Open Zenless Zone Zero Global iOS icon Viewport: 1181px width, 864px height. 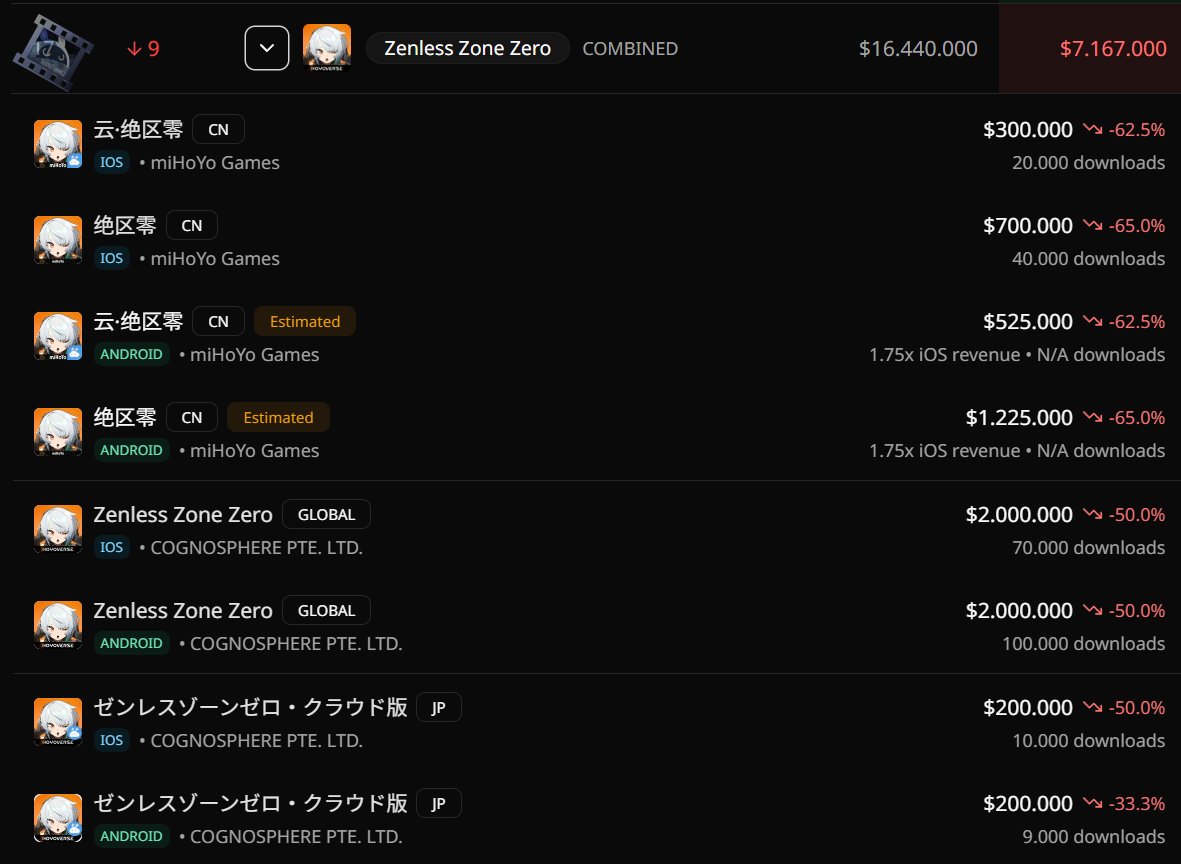pos(58,529)
